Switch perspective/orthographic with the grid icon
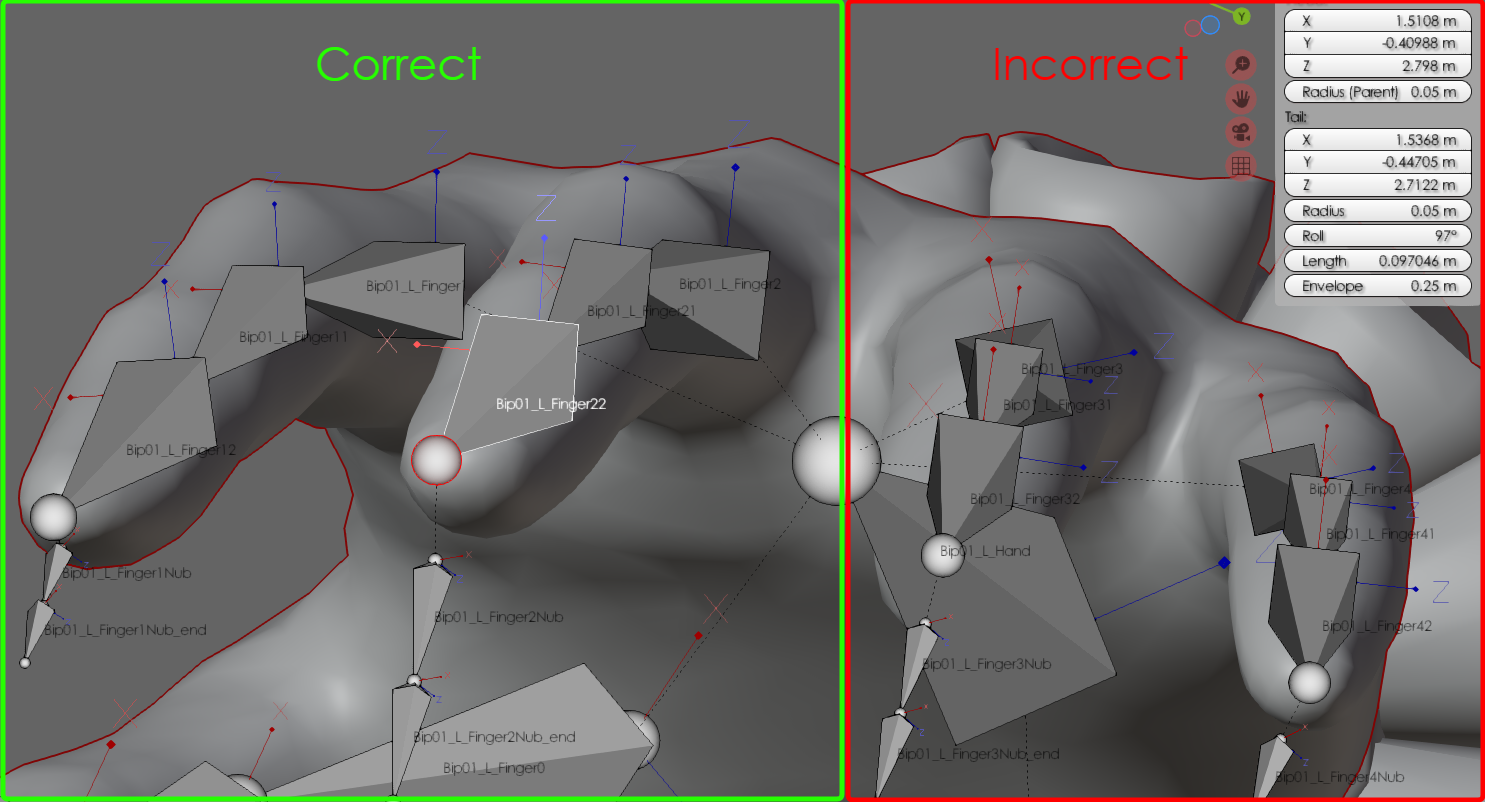This screenshot has height=802, width=1485. [1241, 166]
